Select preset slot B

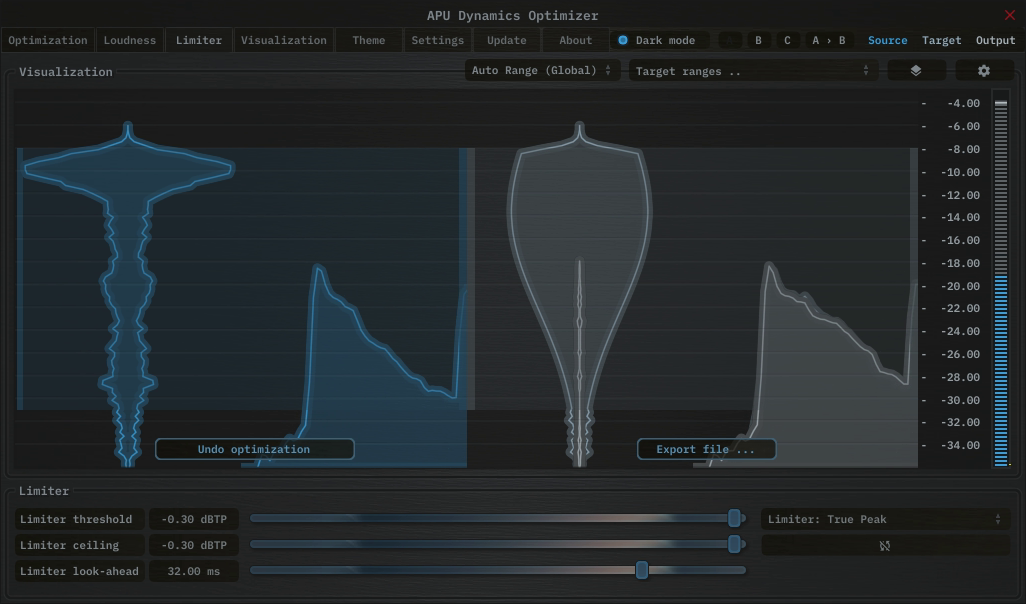[757, 40]
